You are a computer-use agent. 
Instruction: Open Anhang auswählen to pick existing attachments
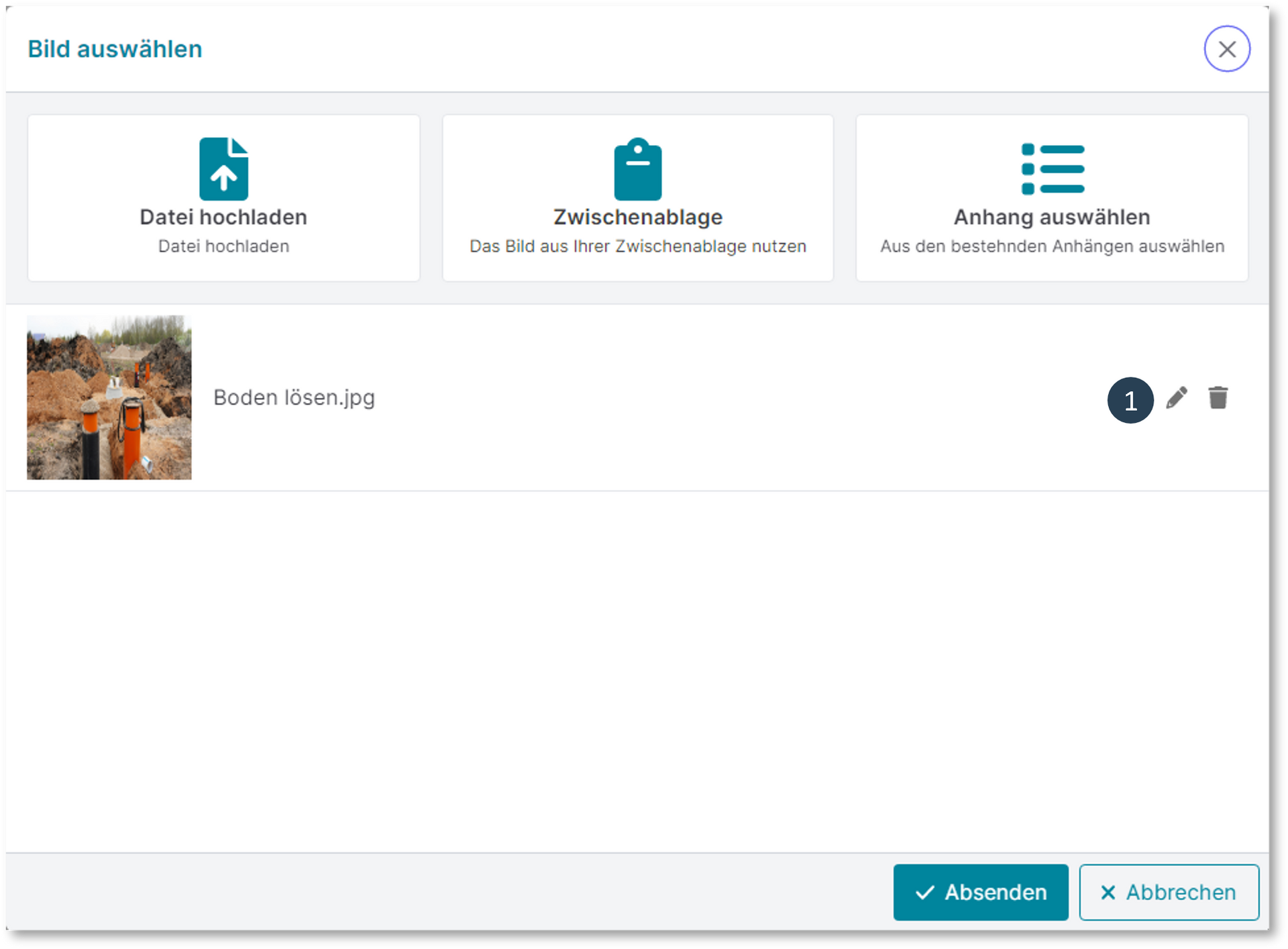(1051, 198)
